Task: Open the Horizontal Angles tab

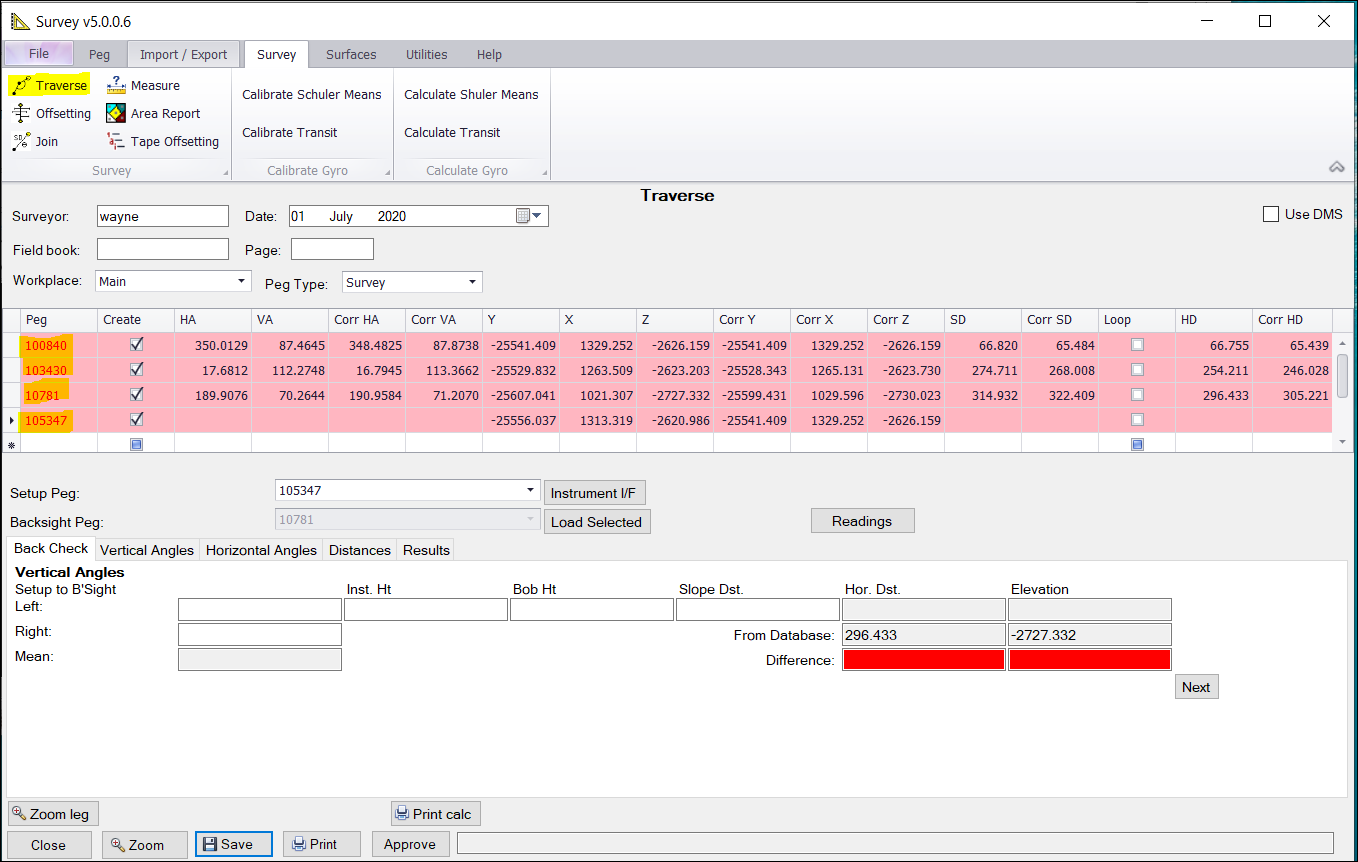Action: [261, 550]
